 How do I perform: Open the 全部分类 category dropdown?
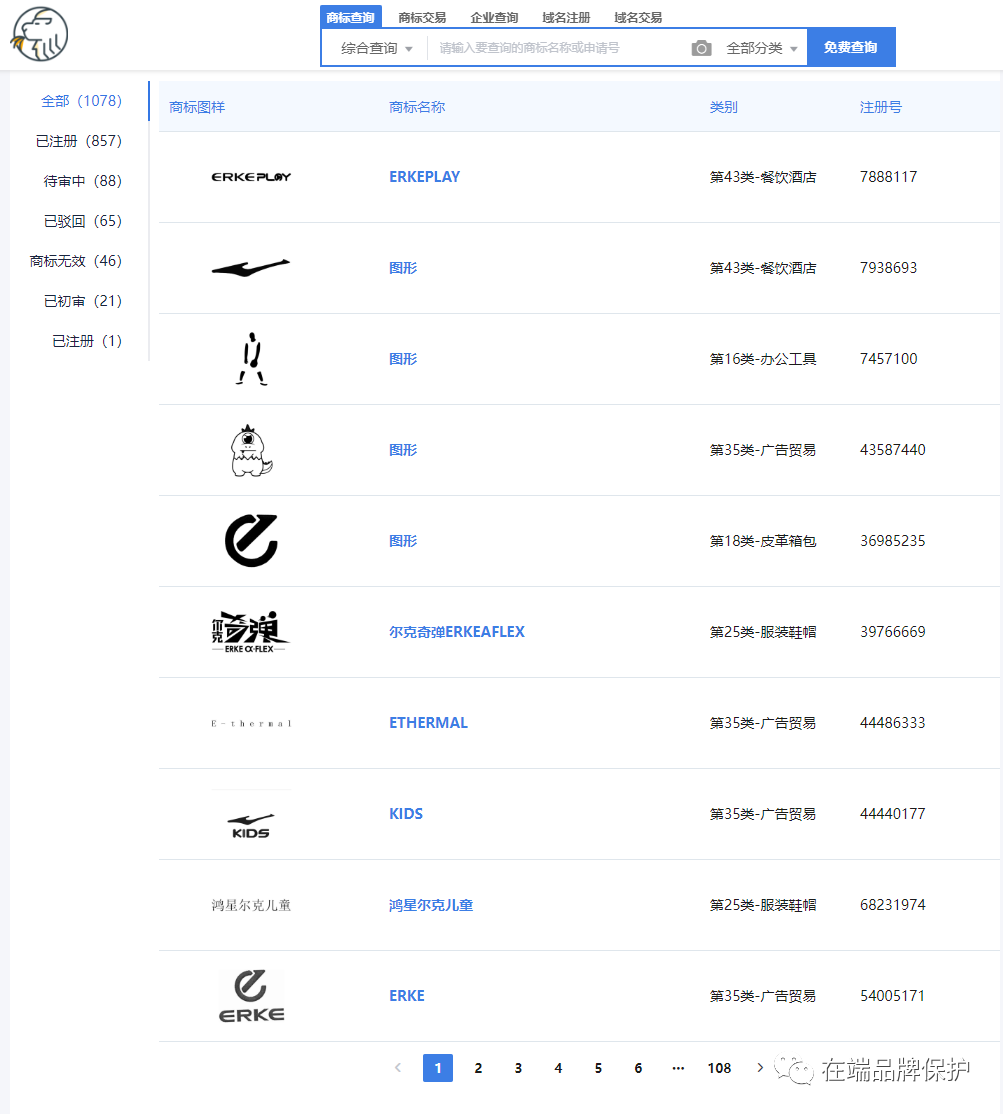[x=761, y=48]
